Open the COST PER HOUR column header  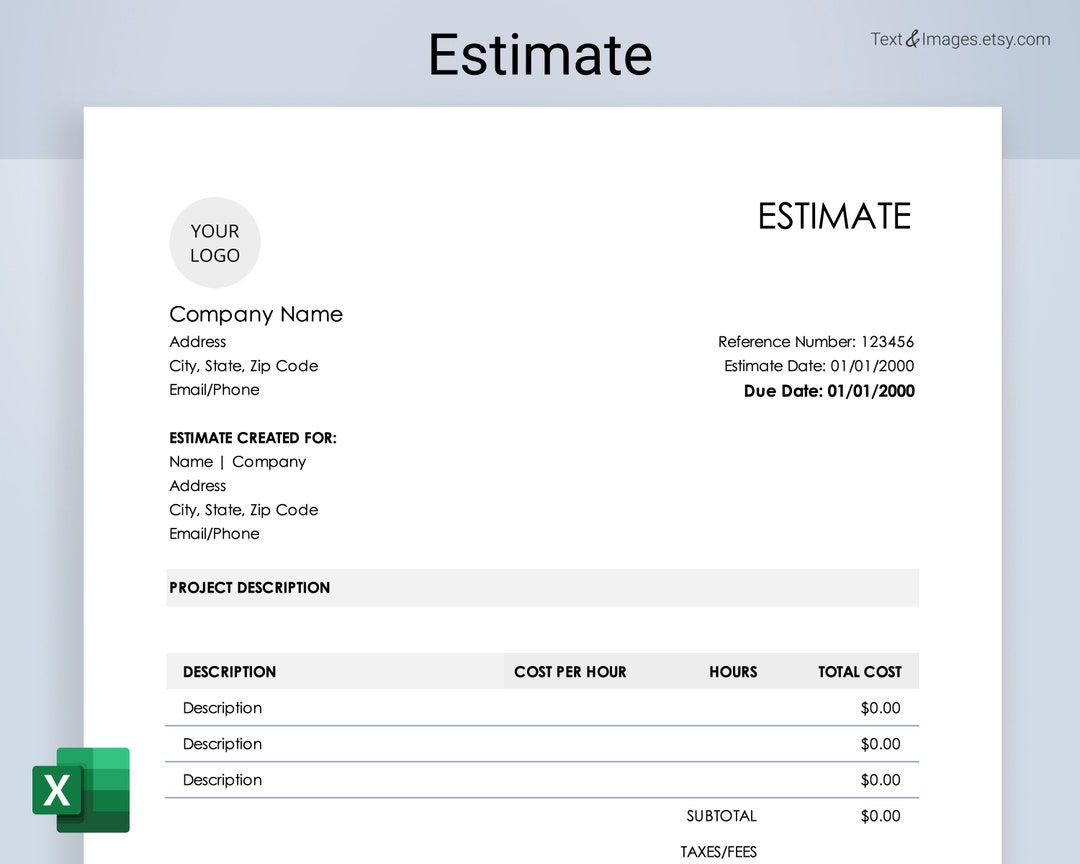(570, 671)
